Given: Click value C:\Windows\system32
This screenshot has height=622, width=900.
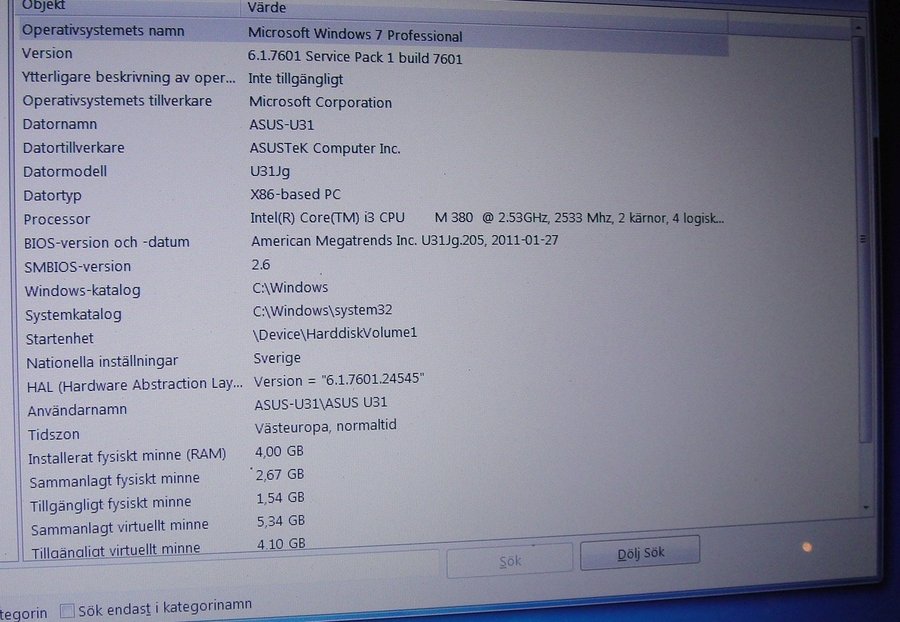Looking at the screenshot, I should 323,310.
